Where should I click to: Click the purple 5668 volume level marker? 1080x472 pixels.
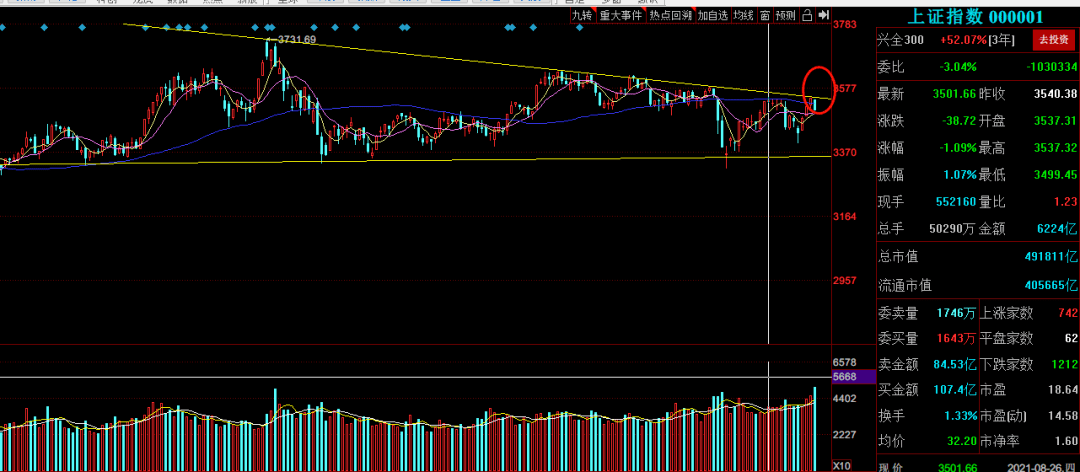[x=845, y=377]
